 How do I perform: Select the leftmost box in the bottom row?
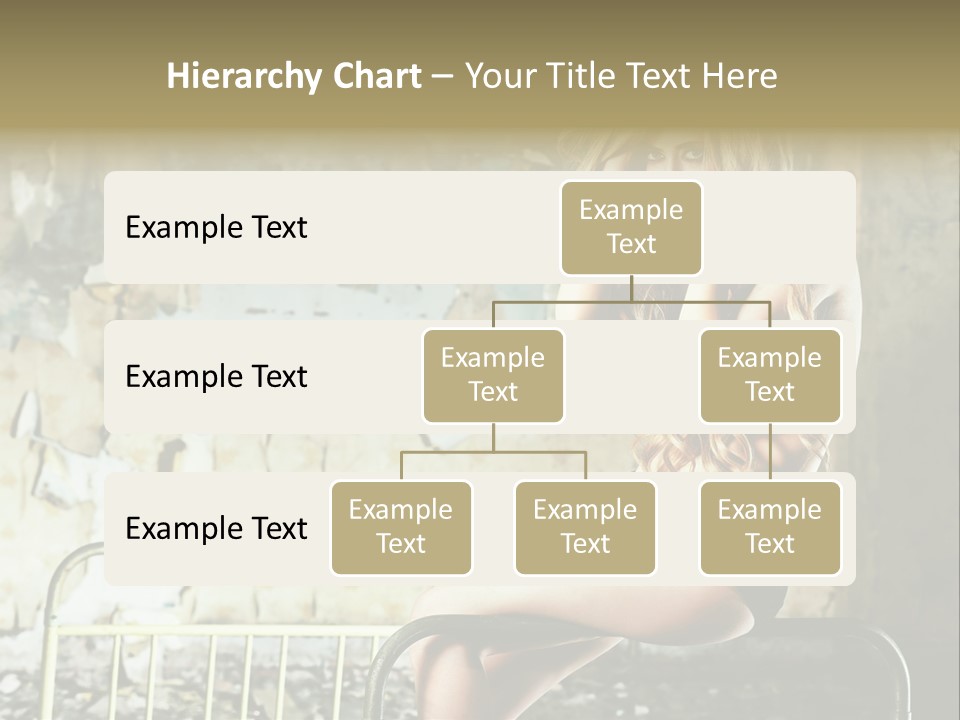[x=401, y=527]
